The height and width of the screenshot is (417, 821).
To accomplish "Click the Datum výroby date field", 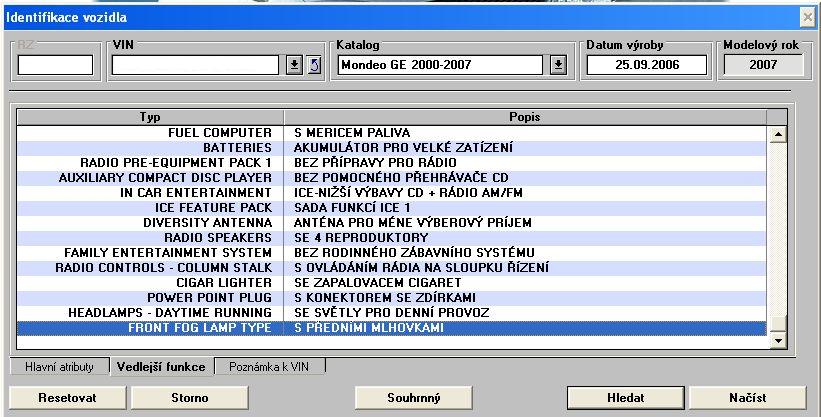I will tap(646, 65).
